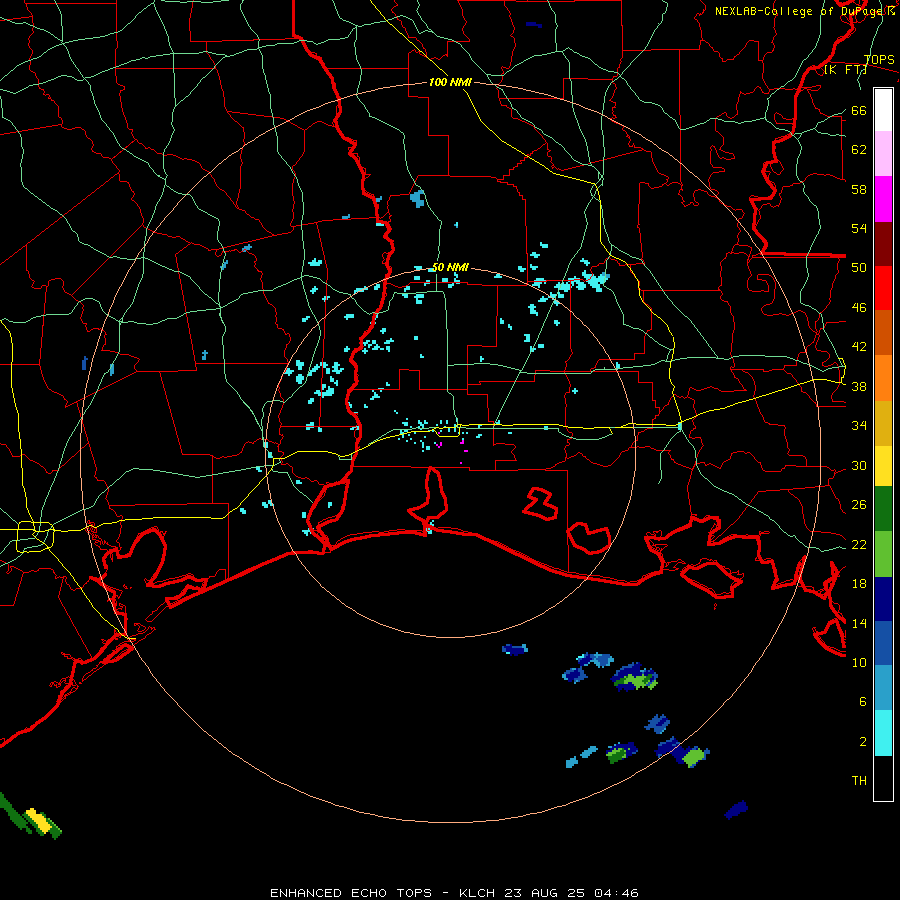Click the yellow echo cell on the map
The width and height of the screenshot is (900, 900).
[39, 821]
